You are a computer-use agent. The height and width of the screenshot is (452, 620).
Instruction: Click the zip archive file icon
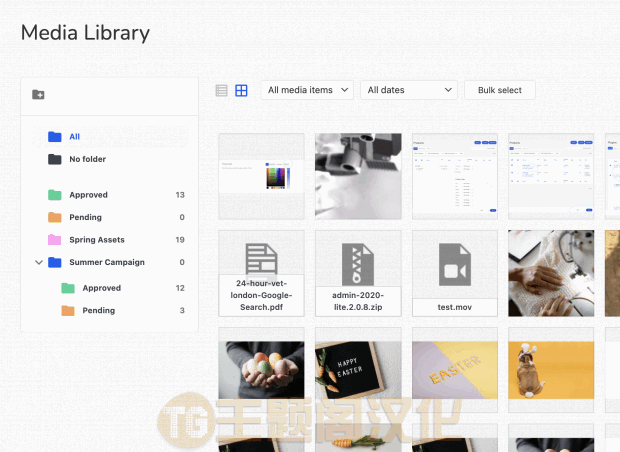click(358, 264)
